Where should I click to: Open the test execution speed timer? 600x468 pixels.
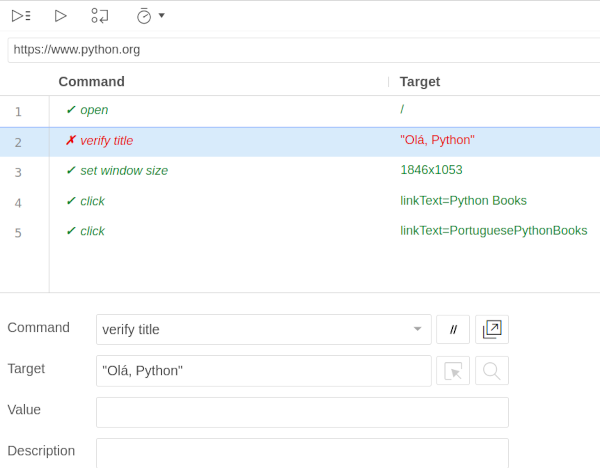tap(144, 16)
